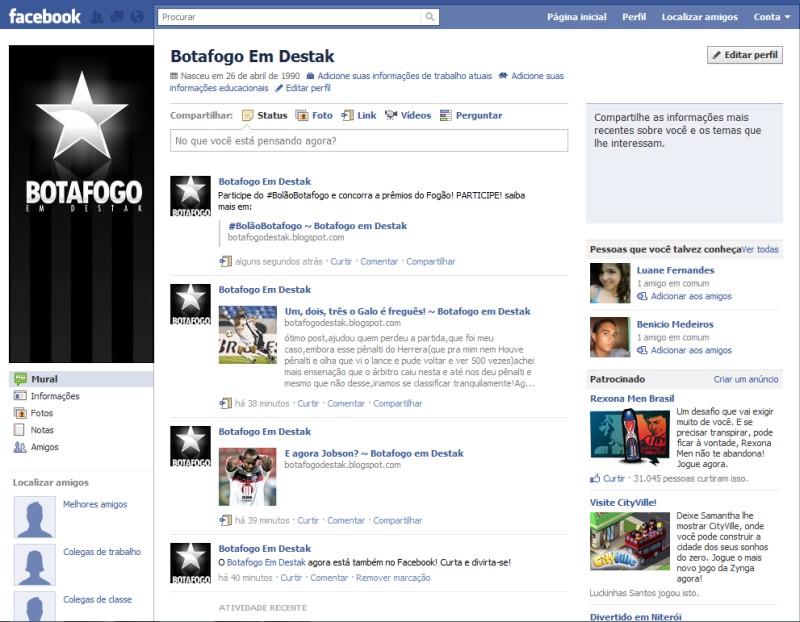Click the Rexona ad image
Screen dimensions: 800x622
click(630, 435)
